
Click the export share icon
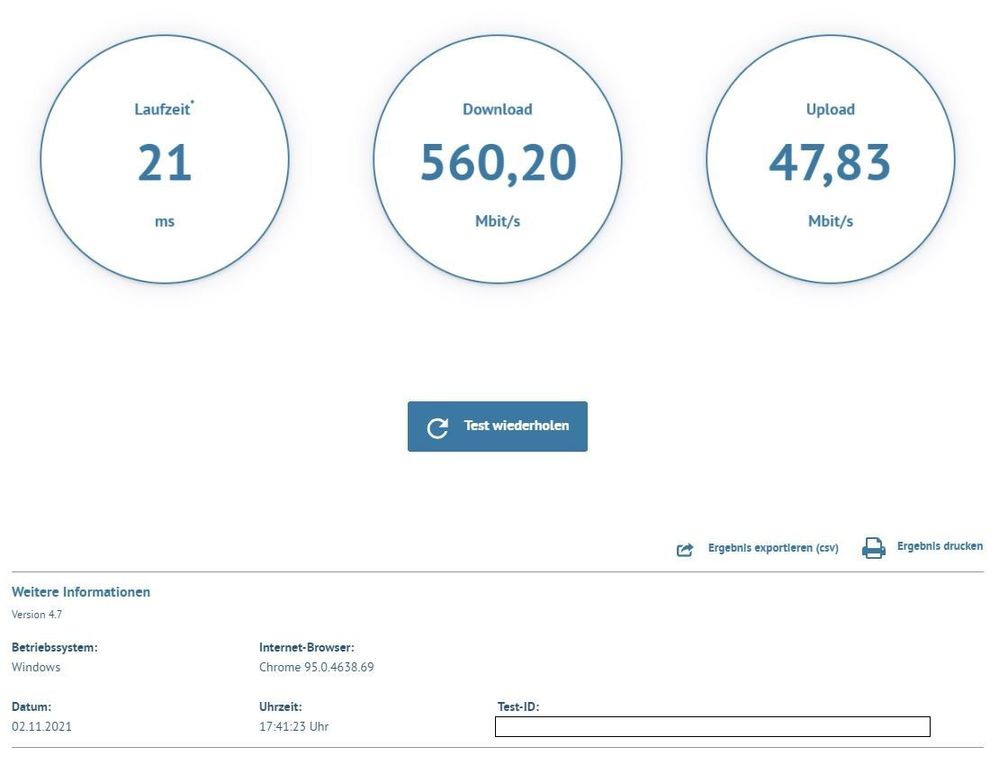coord(684,549)
